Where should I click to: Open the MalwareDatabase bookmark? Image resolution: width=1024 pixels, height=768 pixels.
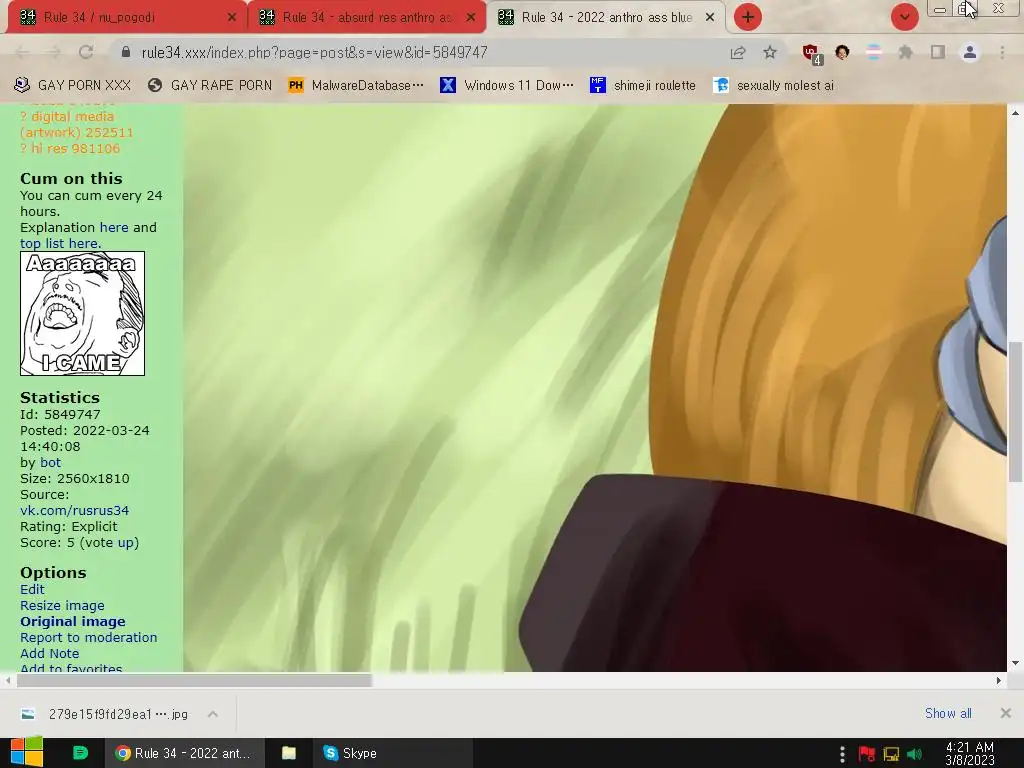tap(356, 86)
